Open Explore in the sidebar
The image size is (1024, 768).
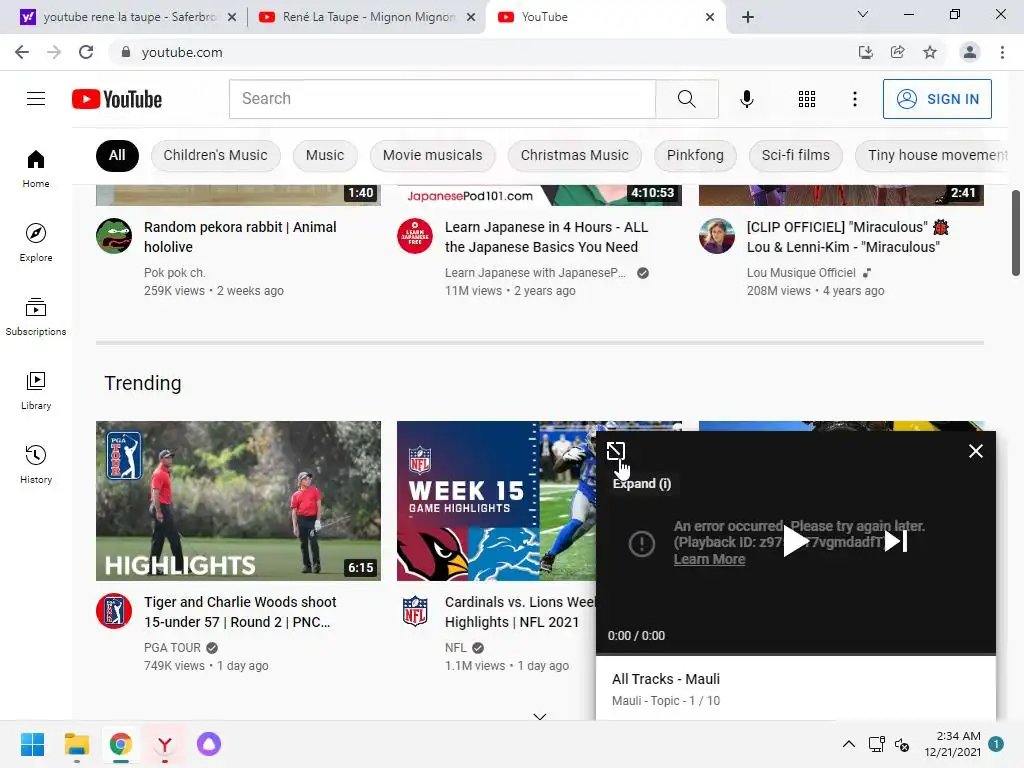click(36, 242)
